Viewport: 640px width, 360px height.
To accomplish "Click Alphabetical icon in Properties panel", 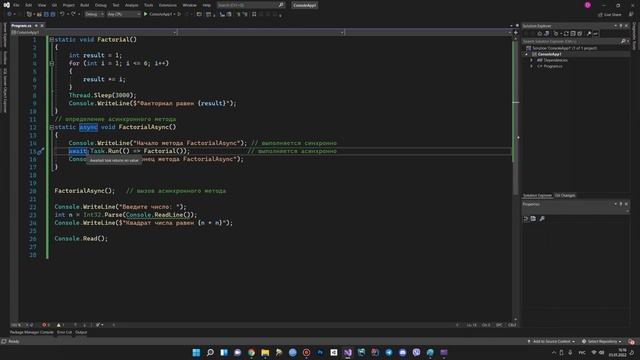I will click(533, 219).
